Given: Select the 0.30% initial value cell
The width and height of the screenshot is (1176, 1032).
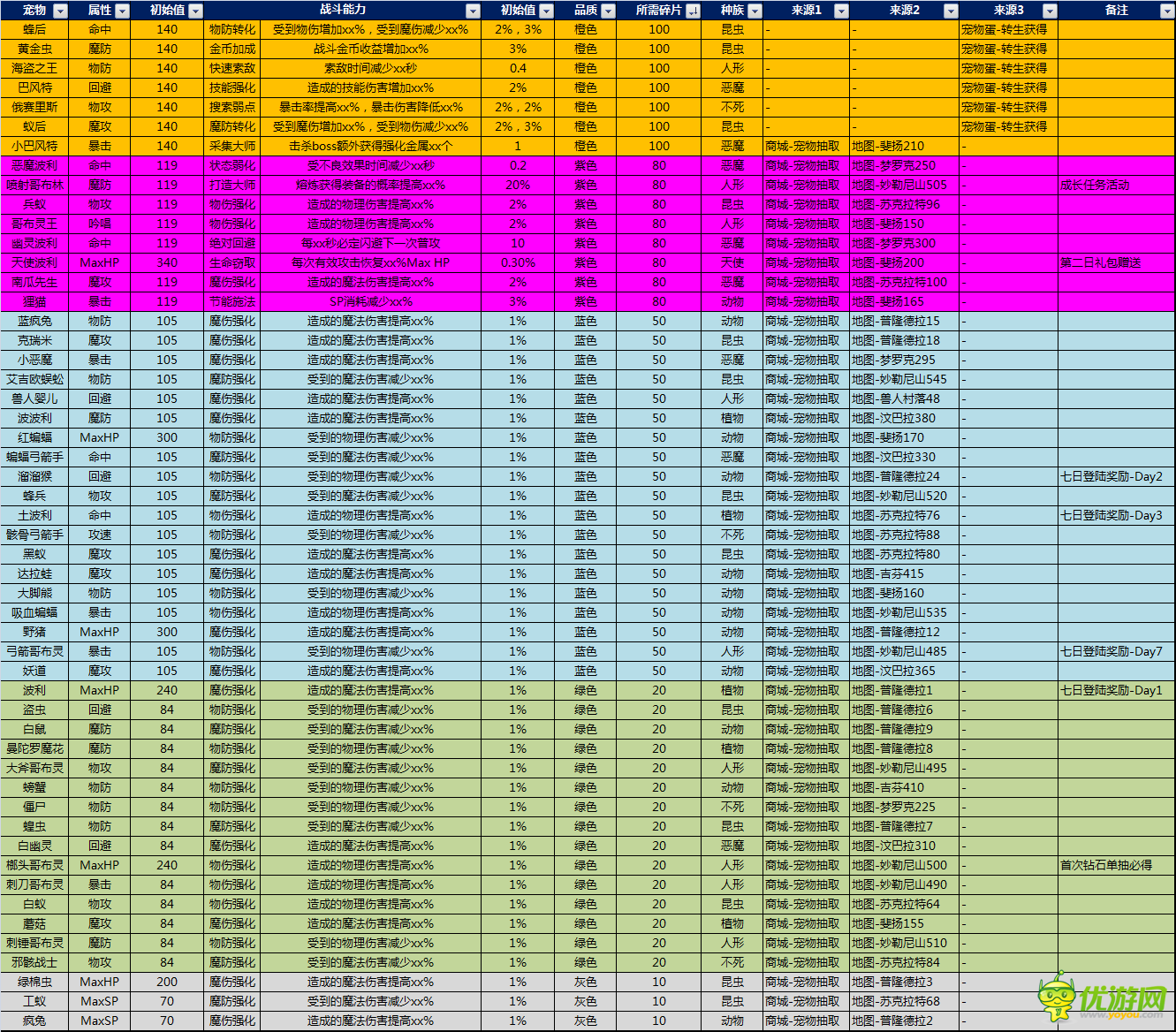Looking at the screenshot, I should [518, 262].
